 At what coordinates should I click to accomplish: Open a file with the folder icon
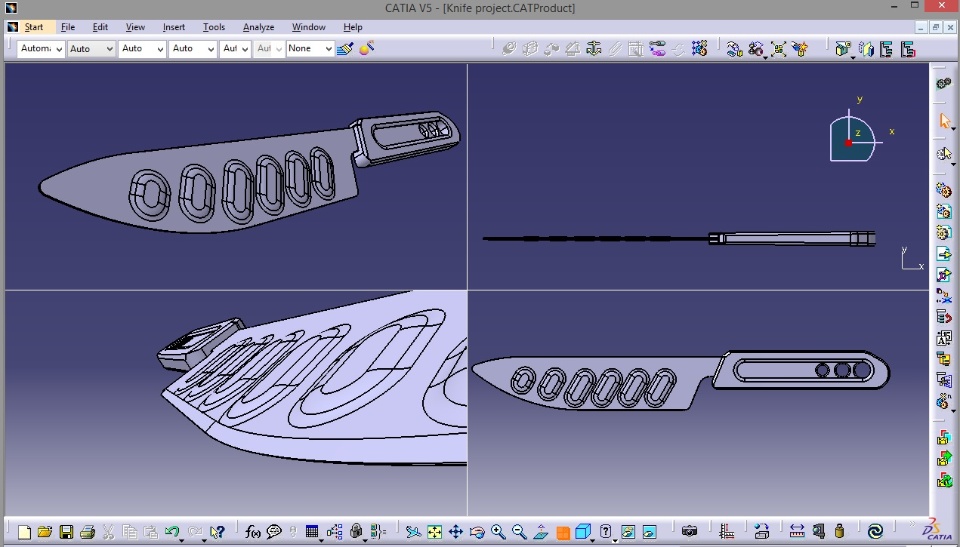45,532
